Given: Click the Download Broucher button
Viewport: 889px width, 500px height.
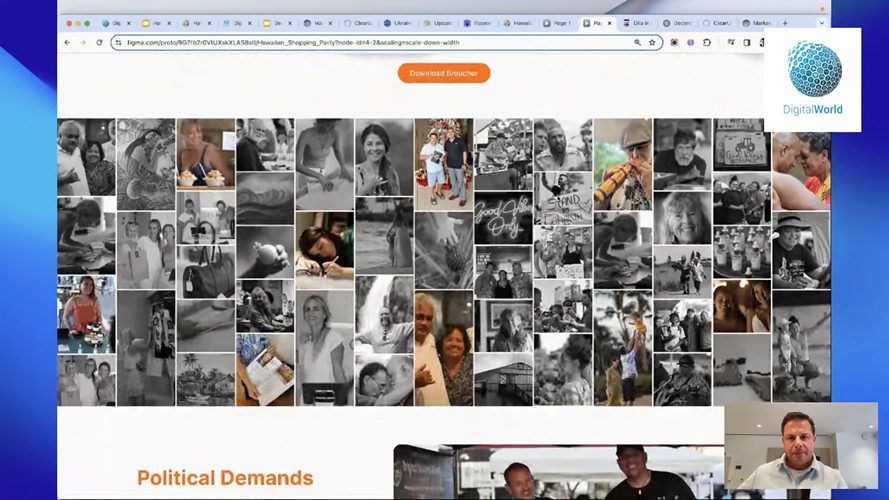Looking at the screenshot, I should [x=443, y=73].
